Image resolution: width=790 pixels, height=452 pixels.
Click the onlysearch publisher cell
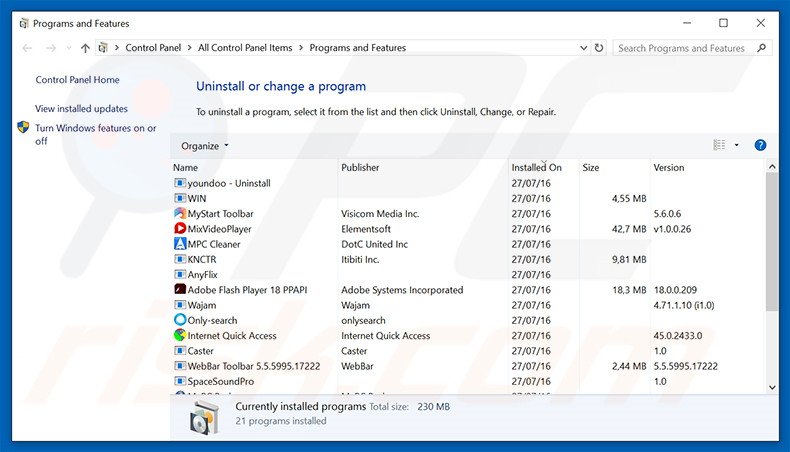coord(363,320)
